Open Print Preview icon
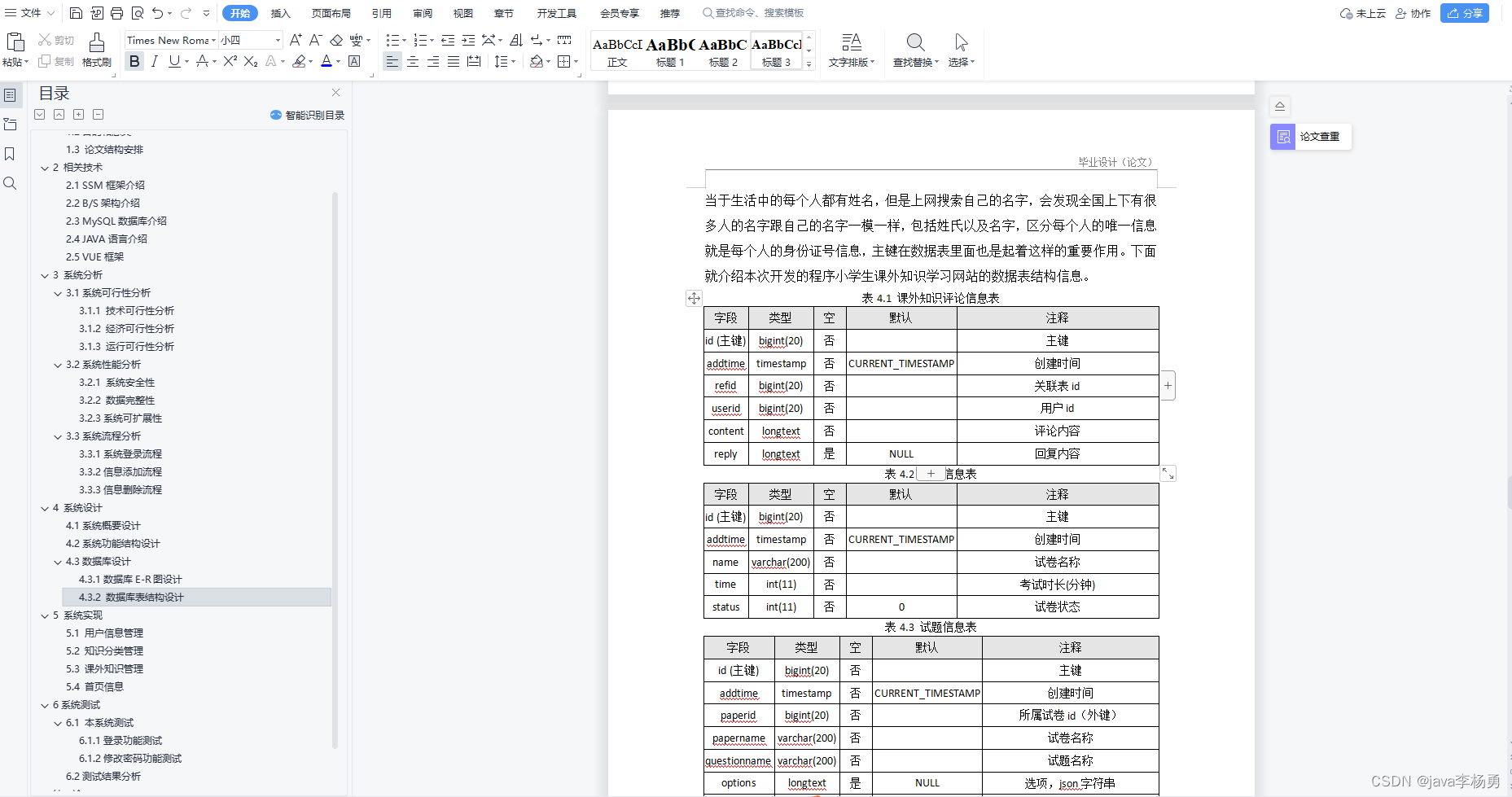1512x797 pixels. tap(138, 13)
